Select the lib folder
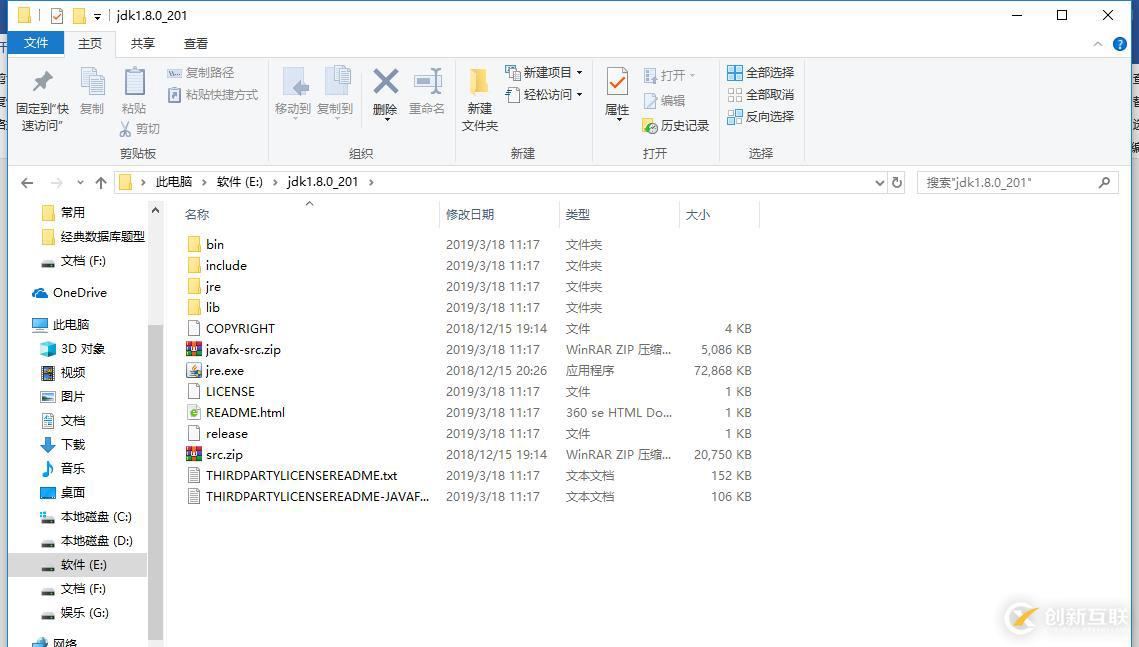Screen dimensions: 1139x647 tap(203, 307)
